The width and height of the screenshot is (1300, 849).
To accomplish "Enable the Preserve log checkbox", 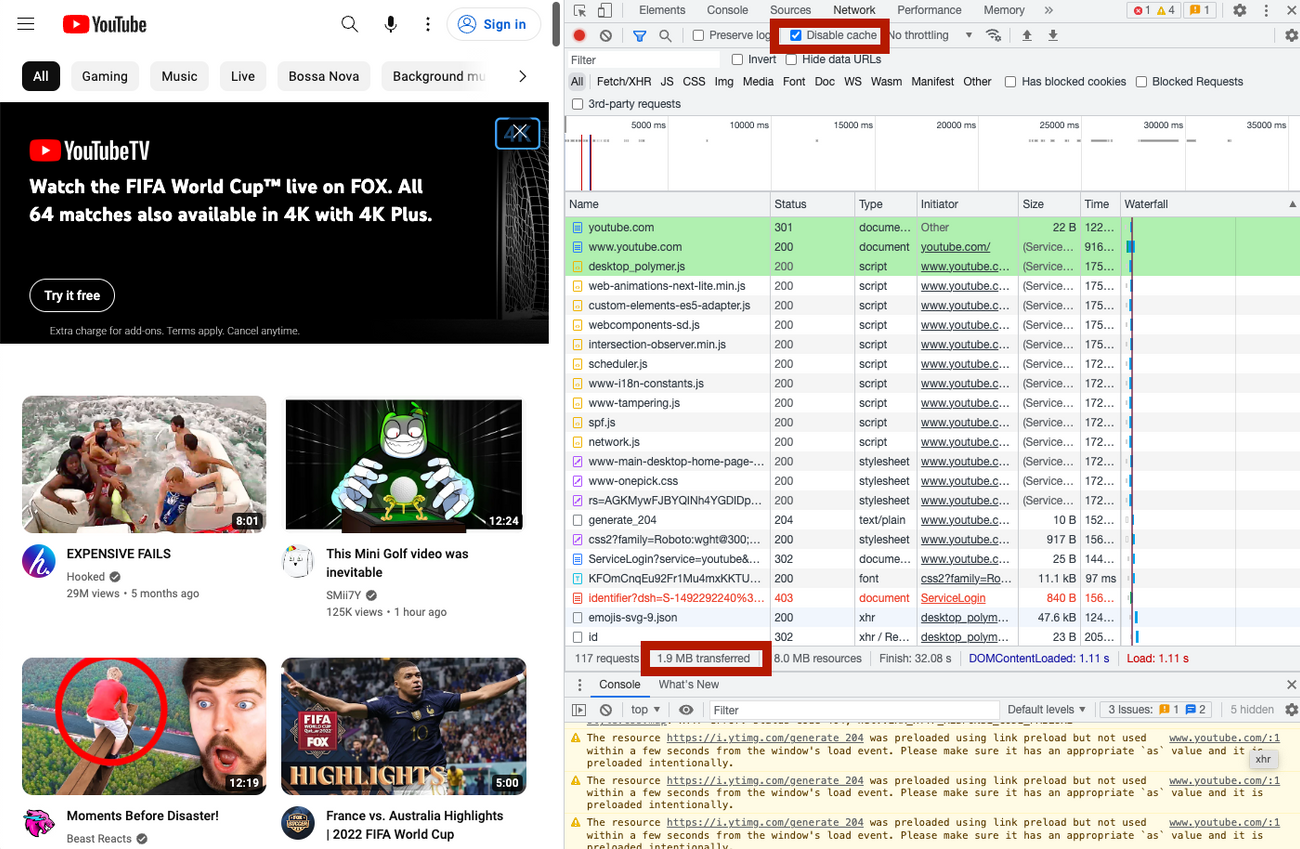I will [x=699, y=35].
